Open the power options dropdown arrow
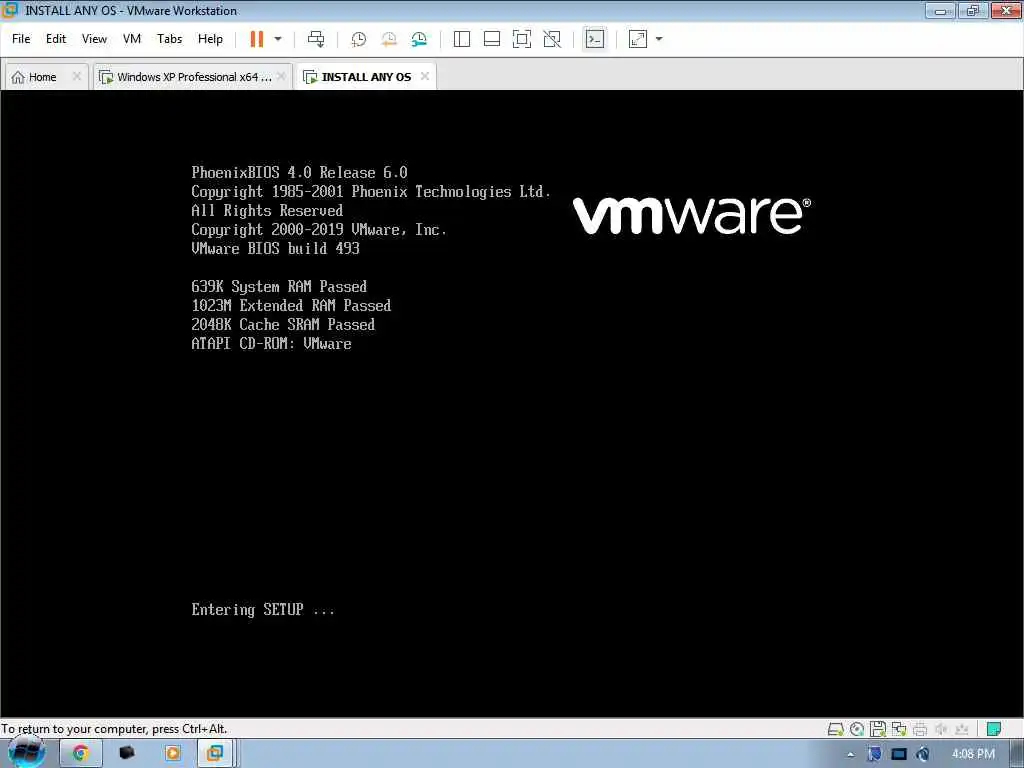 [x=278, y=39]
